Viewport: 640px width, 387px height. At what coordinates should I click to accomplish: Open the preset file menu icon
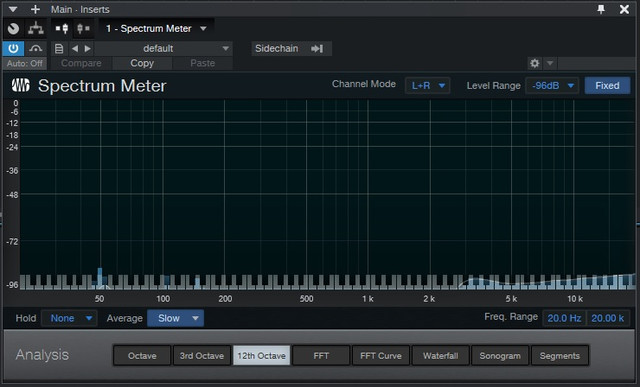point(59,49)
